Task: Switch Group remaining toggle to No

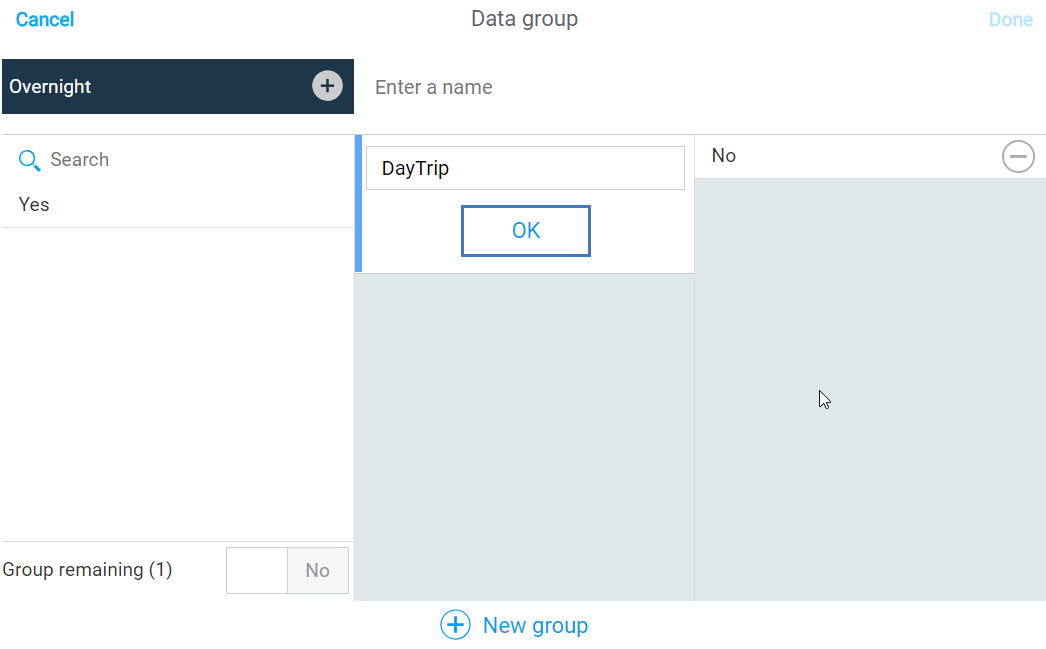Action: (x=317, y=570)
